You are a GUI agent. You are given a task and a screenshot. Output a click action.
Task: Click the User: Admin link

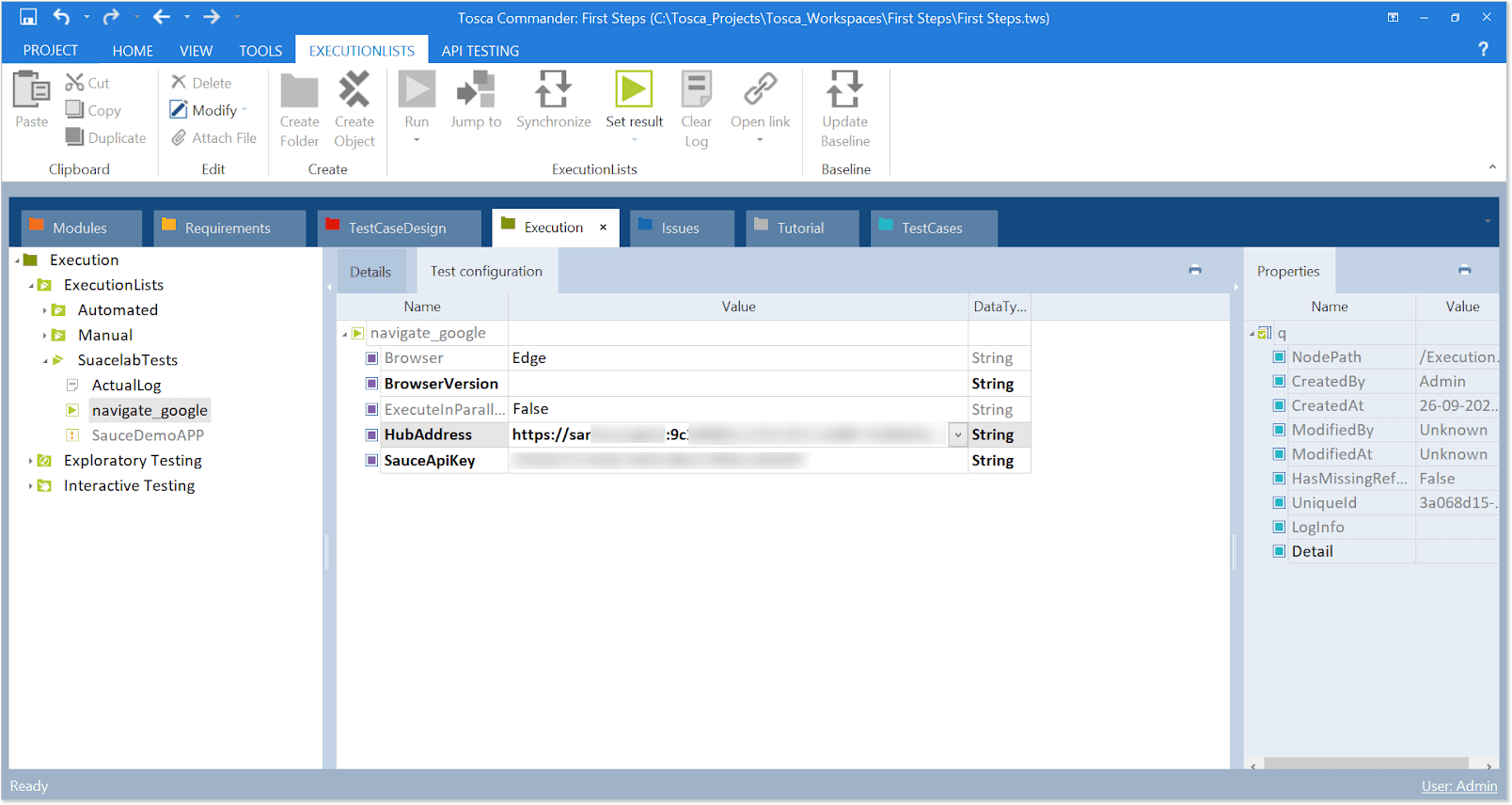point(1458,786)
